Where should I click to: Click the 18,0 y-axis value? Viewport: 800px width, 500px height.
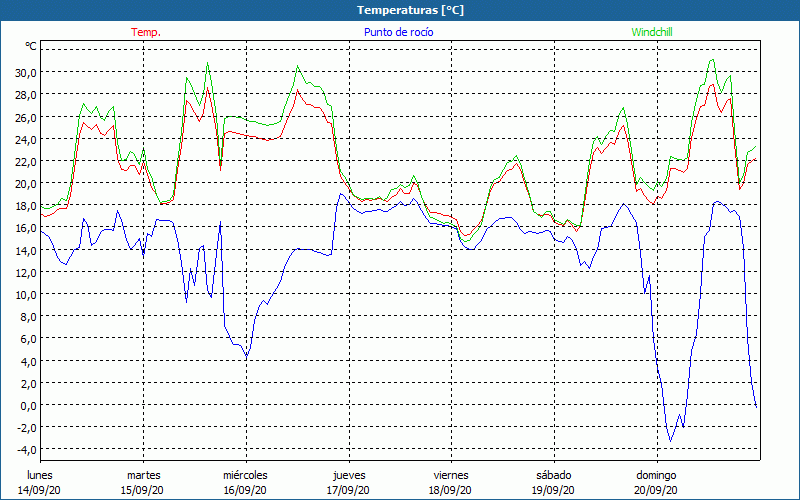[26, 206]
